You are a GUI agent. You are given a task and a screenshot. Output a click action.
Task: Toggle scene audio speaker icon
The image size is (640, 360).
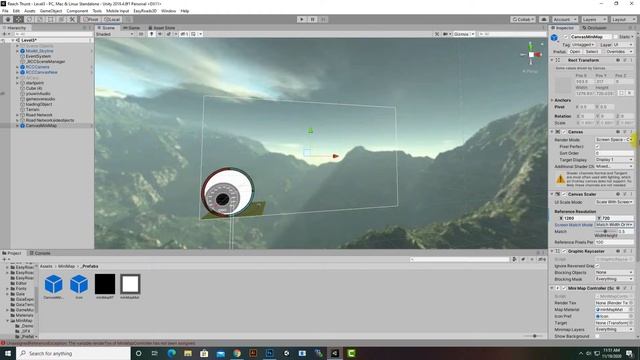[160, 34]
